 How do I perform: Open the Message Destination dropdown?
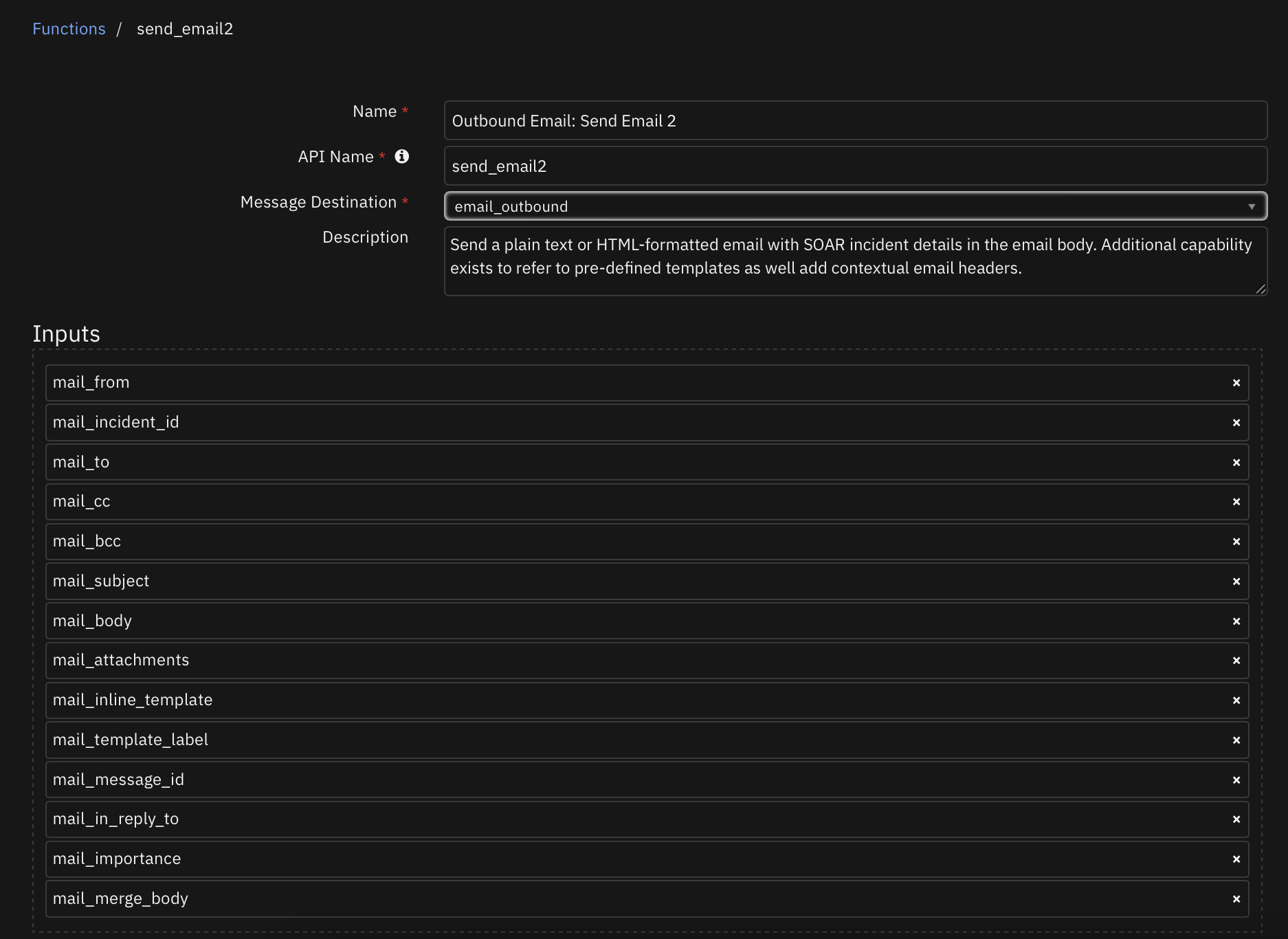856,206
